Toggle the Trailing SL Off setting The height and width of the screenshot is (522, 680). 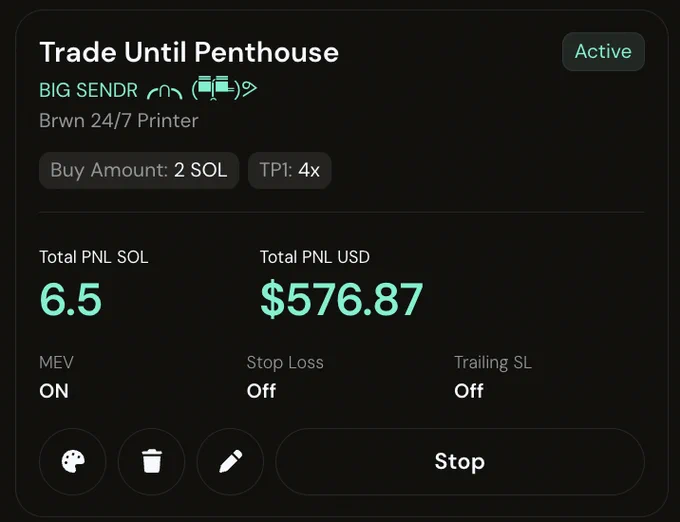(469, 391)
